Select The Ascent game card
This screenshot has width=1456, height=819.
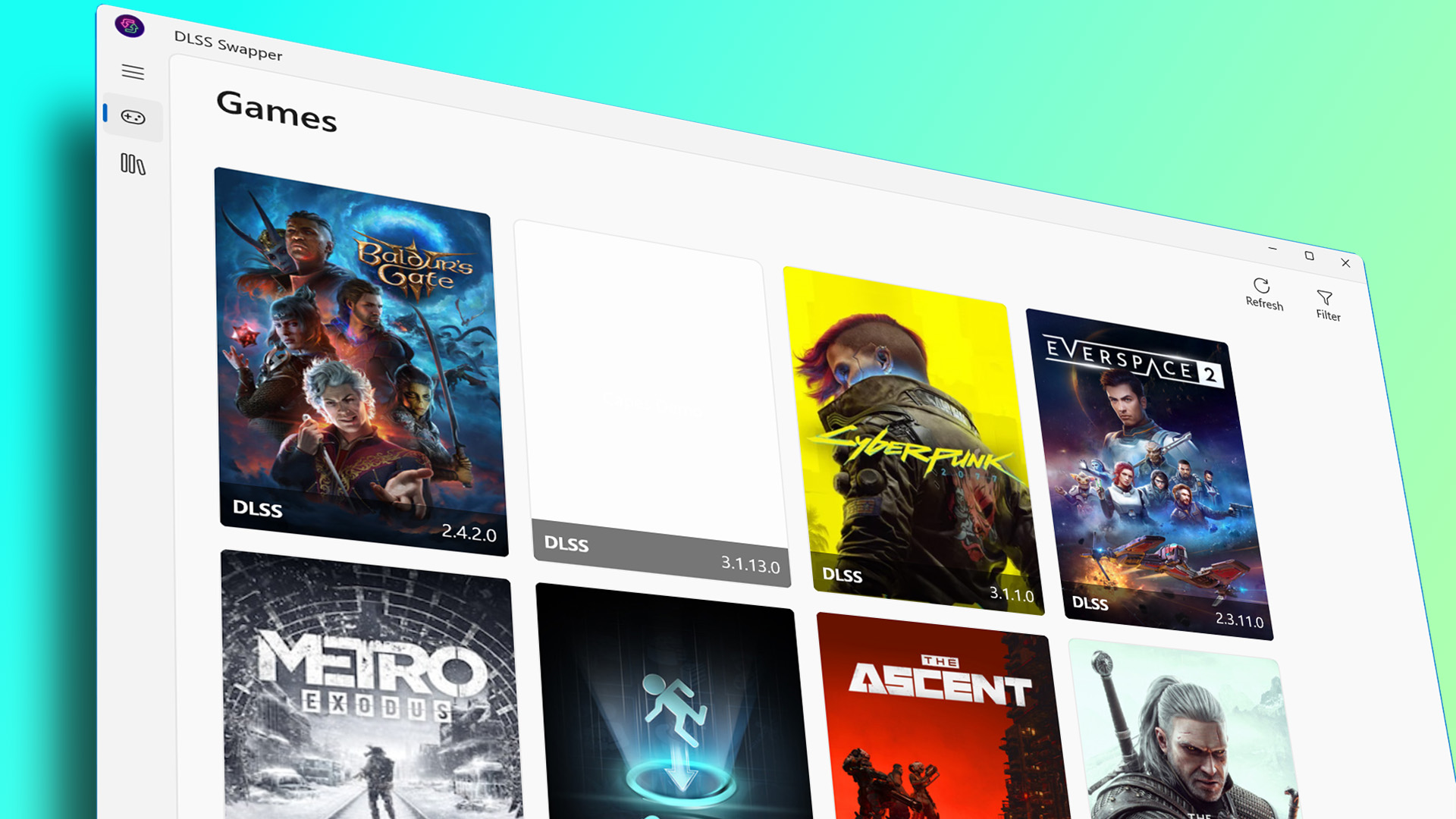943,717
